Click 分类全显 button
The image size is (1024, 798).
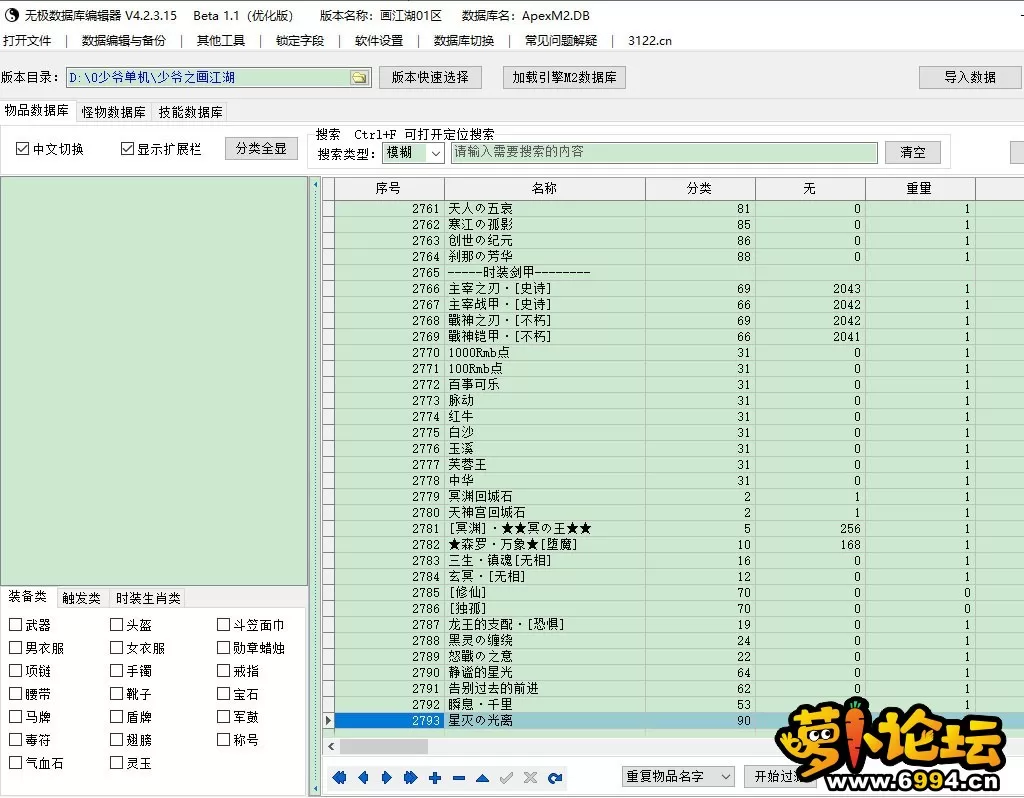[261, 149]
